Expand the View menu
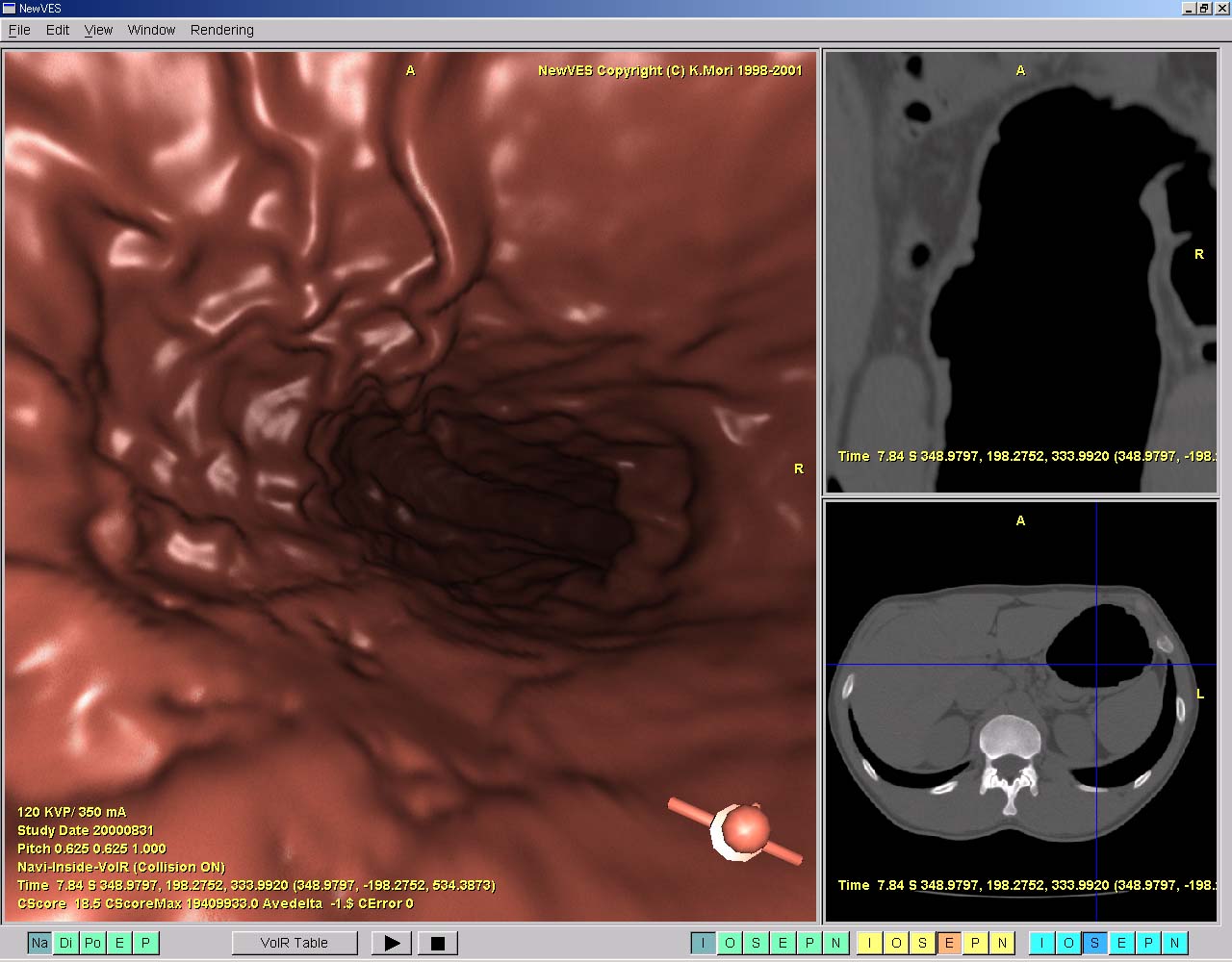 tap(98, 30)
